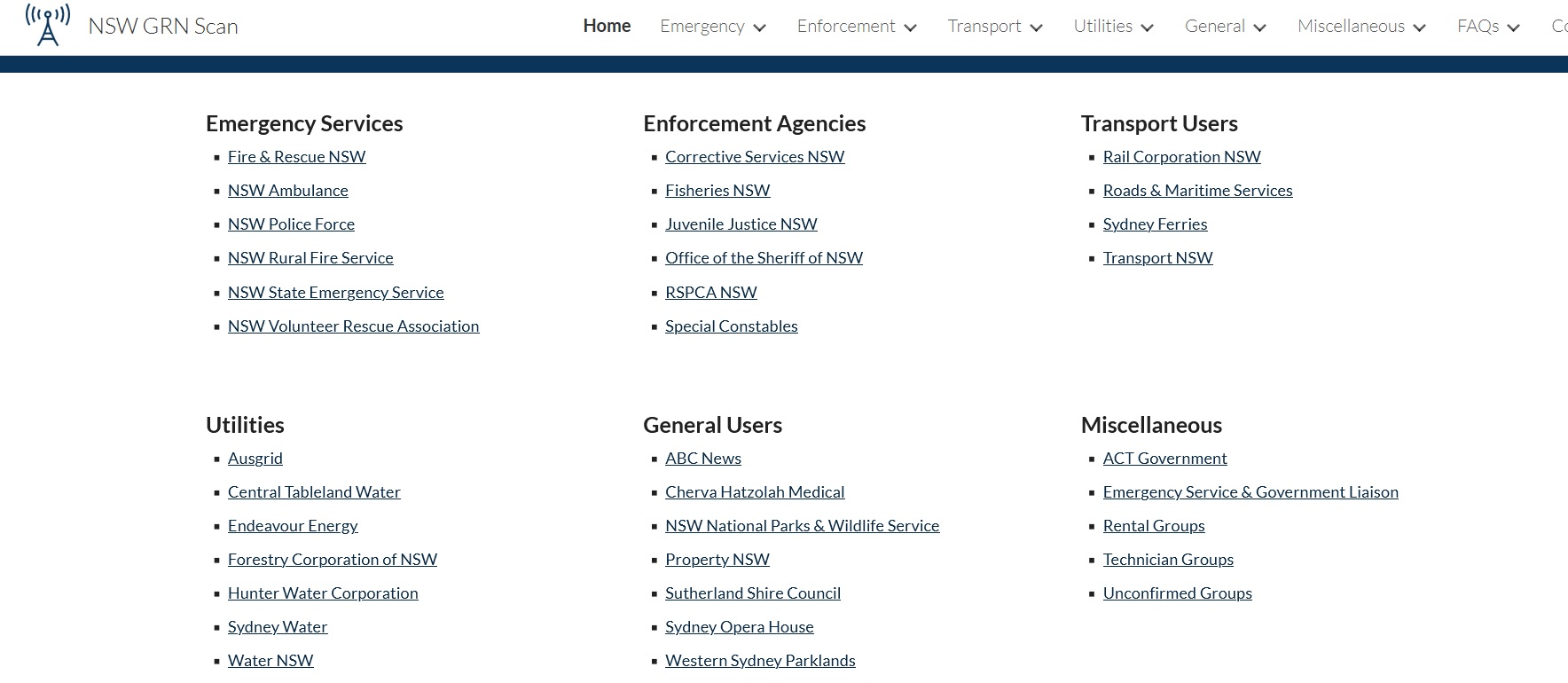The height and width of the screenshot is (683, 1568).
Task: Open the Ausgrid link
Action: pyautogui.click(x=255, y=459)
